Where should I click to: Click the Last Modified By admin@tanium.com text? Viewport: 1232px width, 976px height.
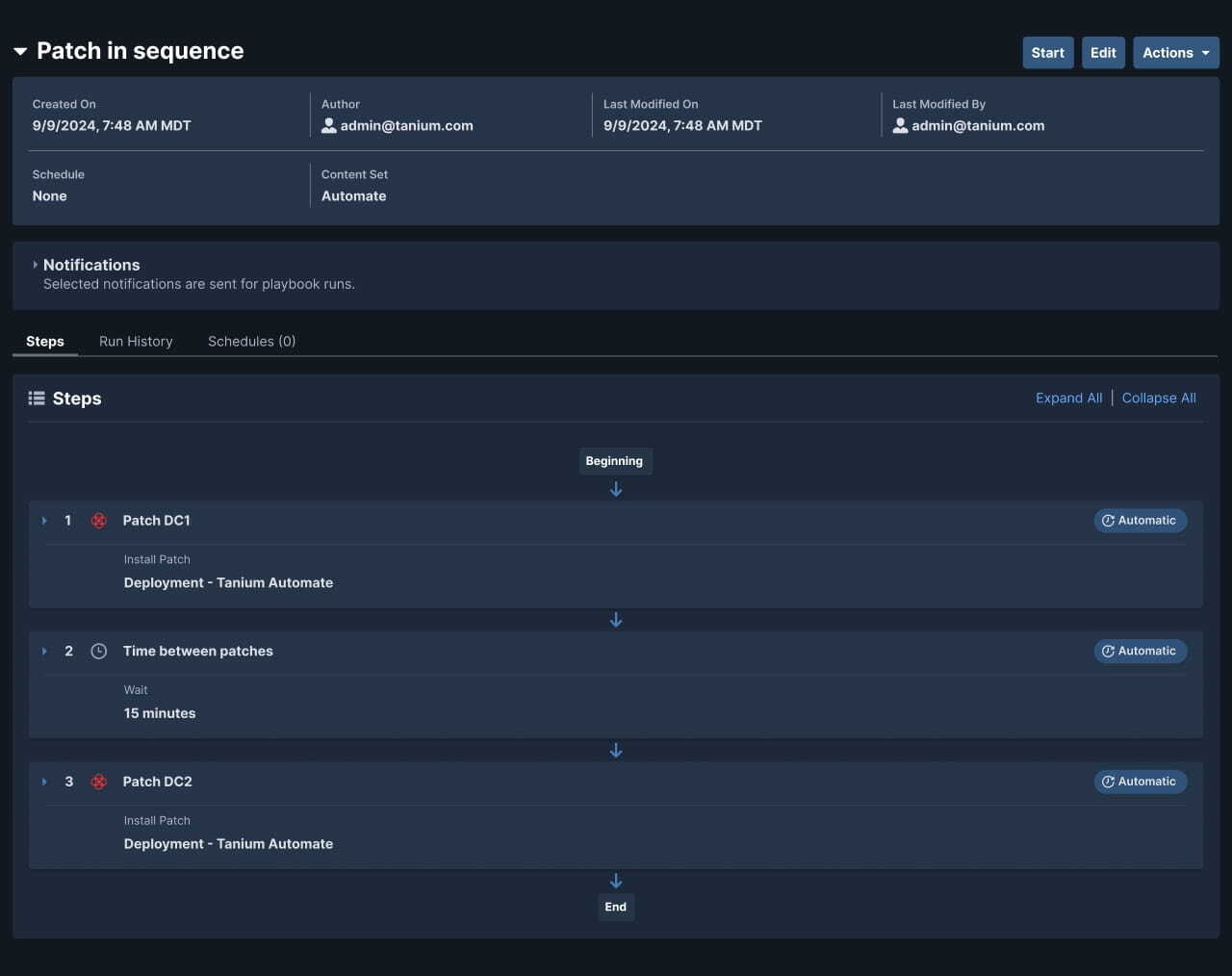pyautogui.click(x=978, y=125)
